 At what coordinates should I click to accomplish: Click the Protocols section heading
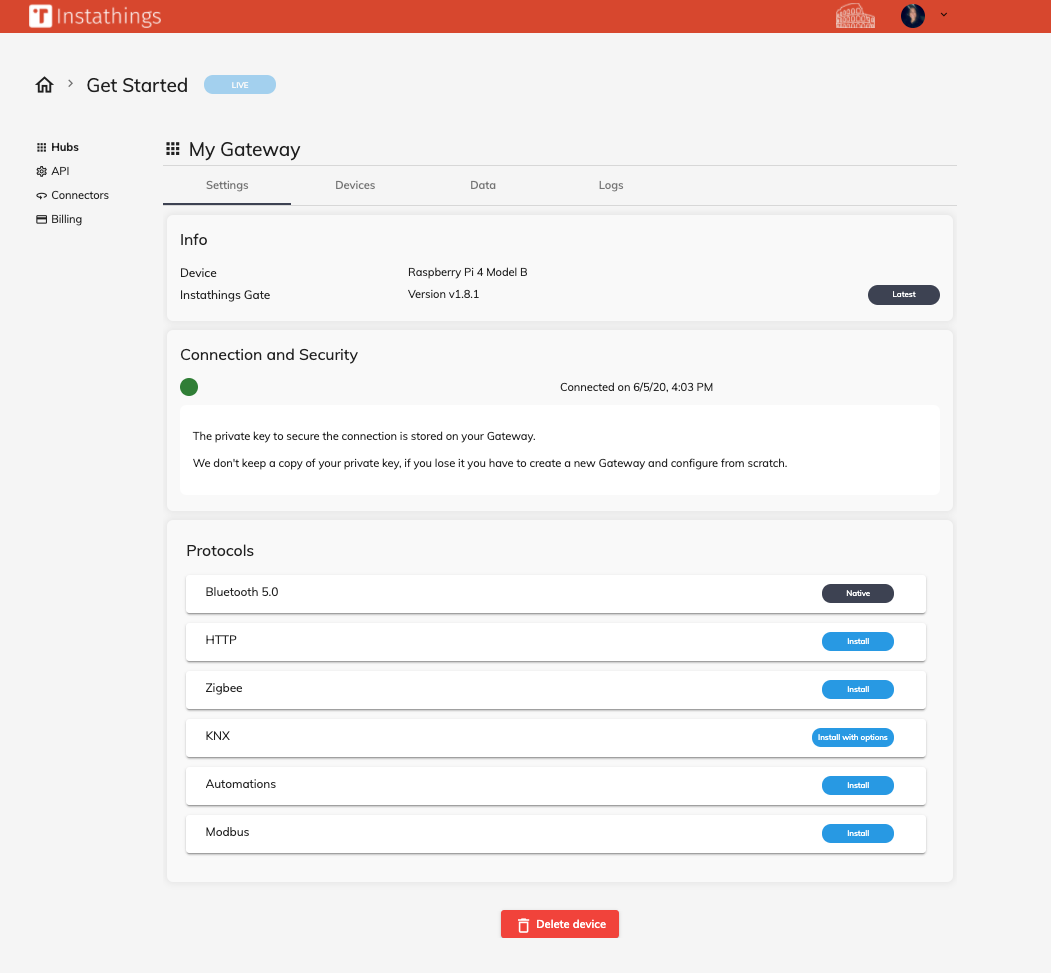click(220, 551)
